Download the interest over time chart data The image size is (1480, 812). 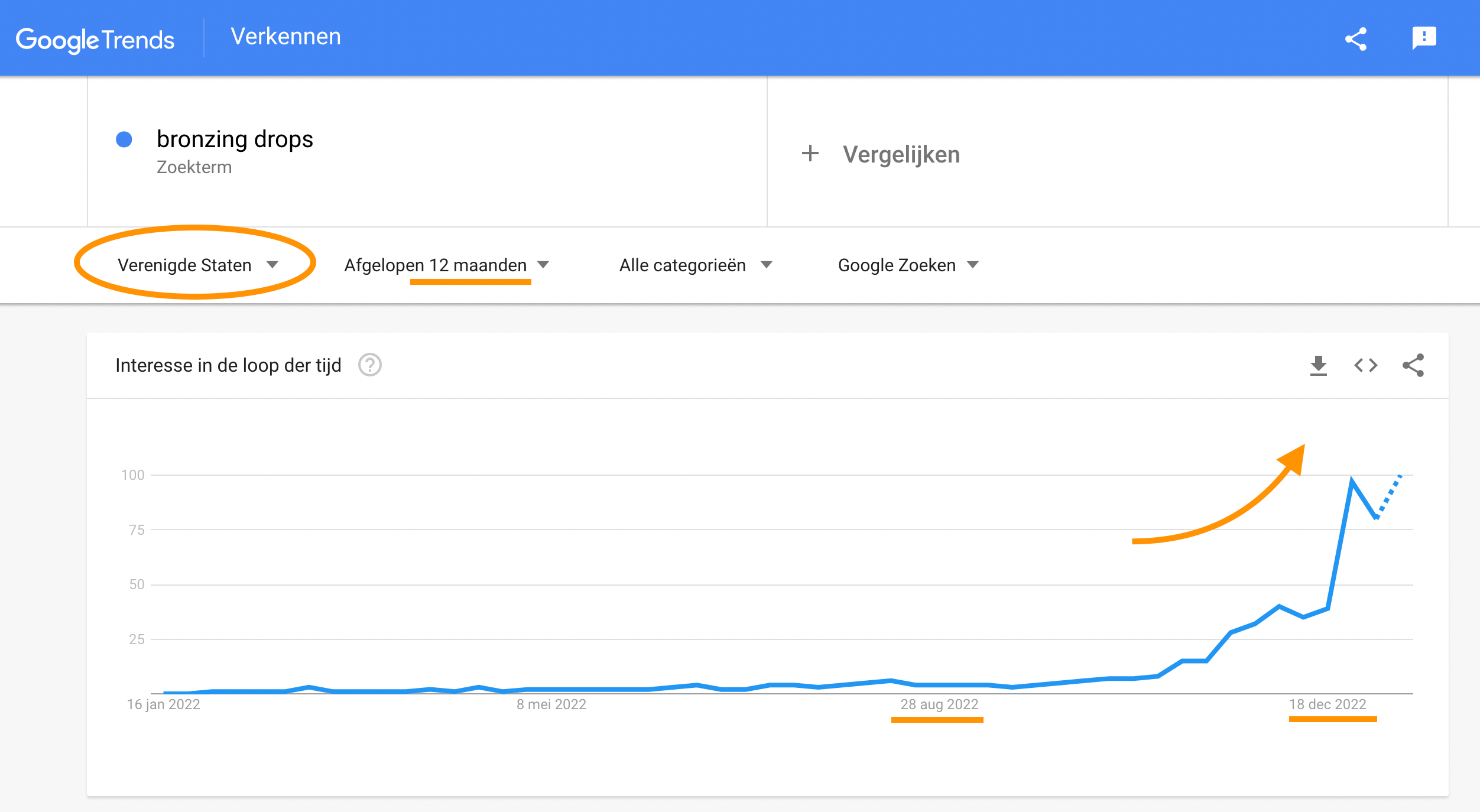click(1319, 366)
